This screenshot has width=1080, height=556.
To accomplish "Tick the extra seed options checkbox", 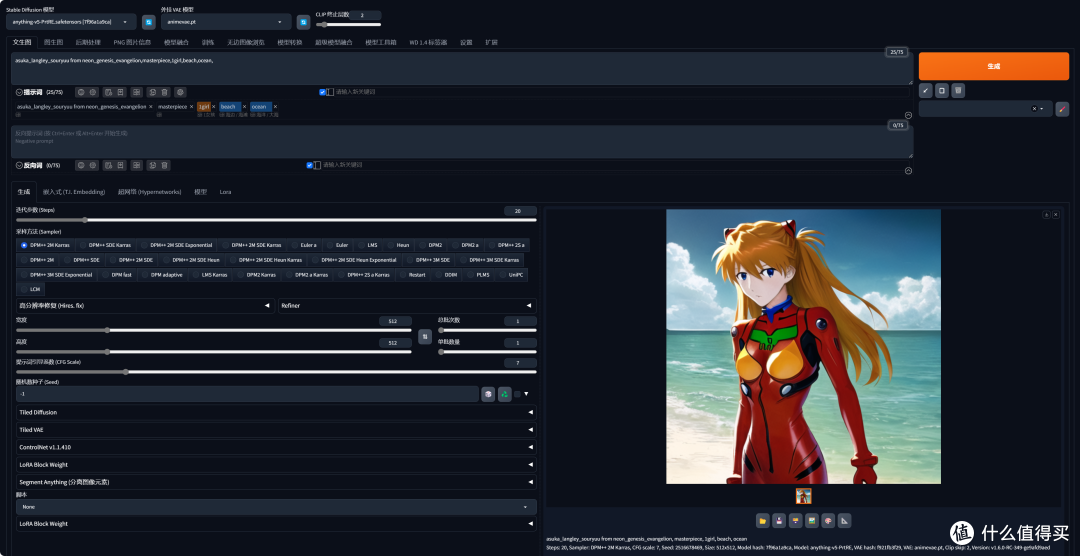I will pos(517,394).
